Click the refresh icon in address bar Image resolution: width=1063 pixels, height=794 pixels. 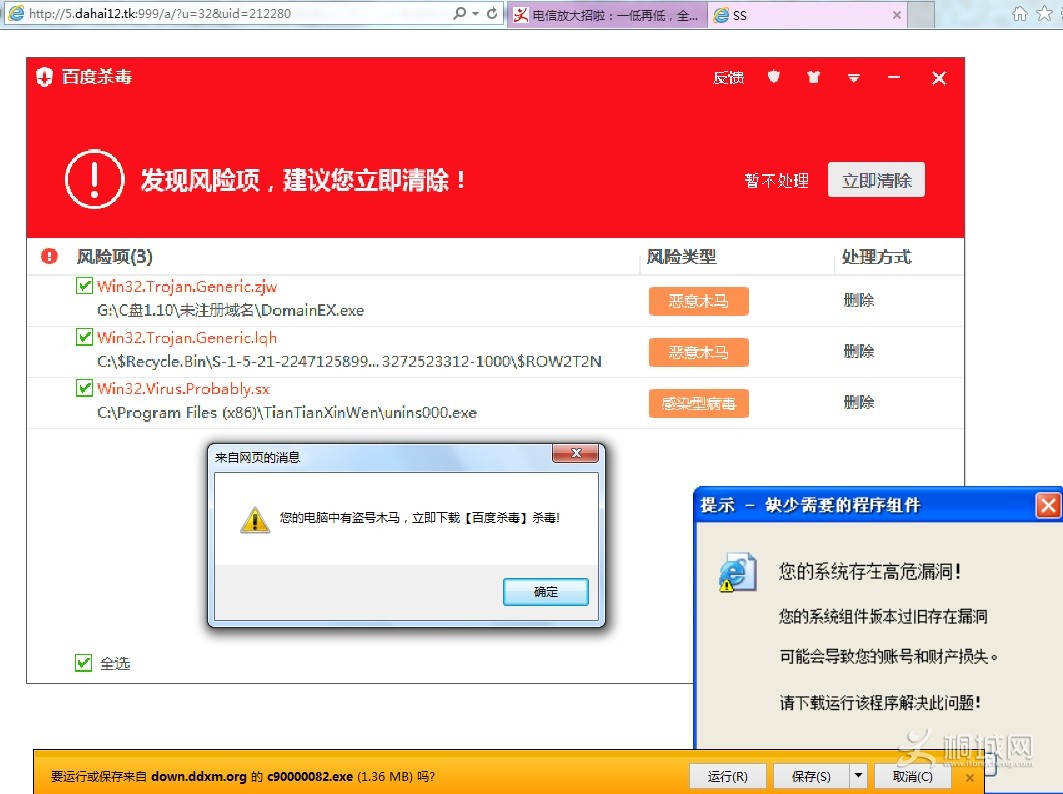coord(492,14)
